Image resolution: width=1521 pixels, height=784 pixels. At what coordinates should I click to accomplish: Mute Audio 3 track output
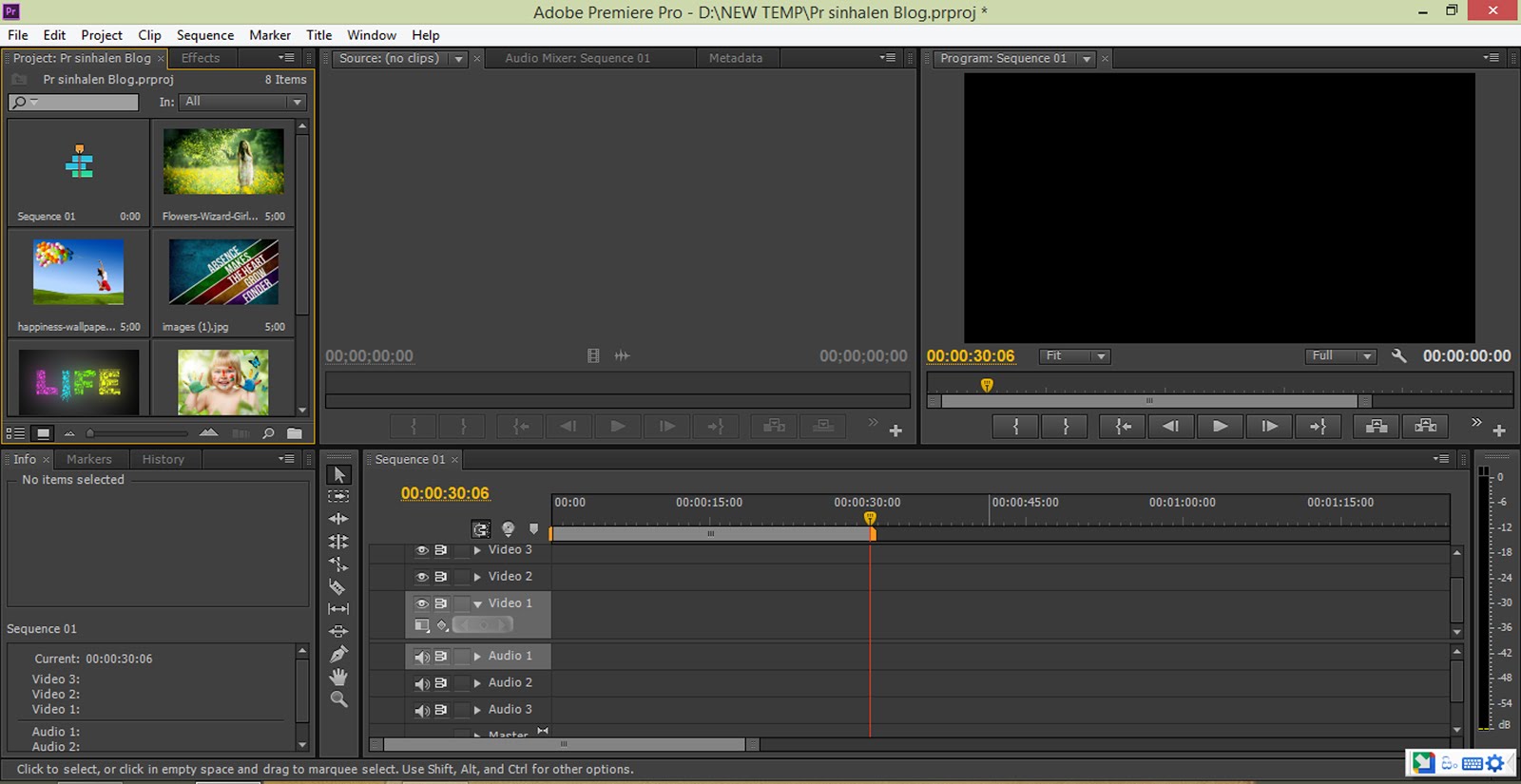pos(422,710)
